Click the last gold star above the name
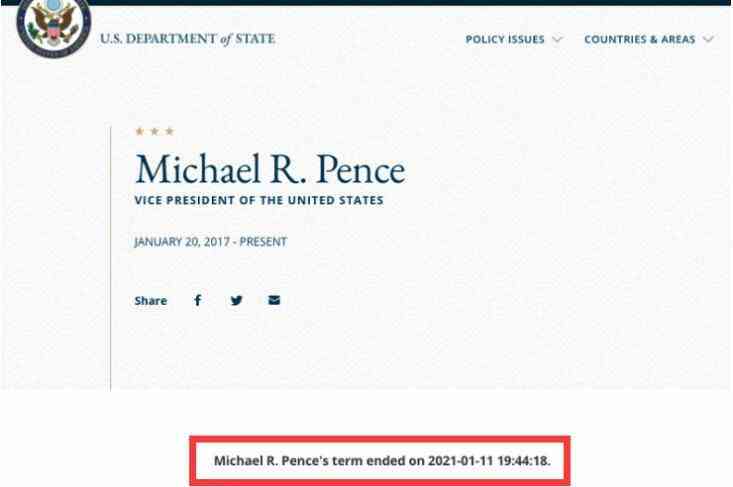Image resolution: width=733 pixels, height=487 pixels. tap(170, 131)
